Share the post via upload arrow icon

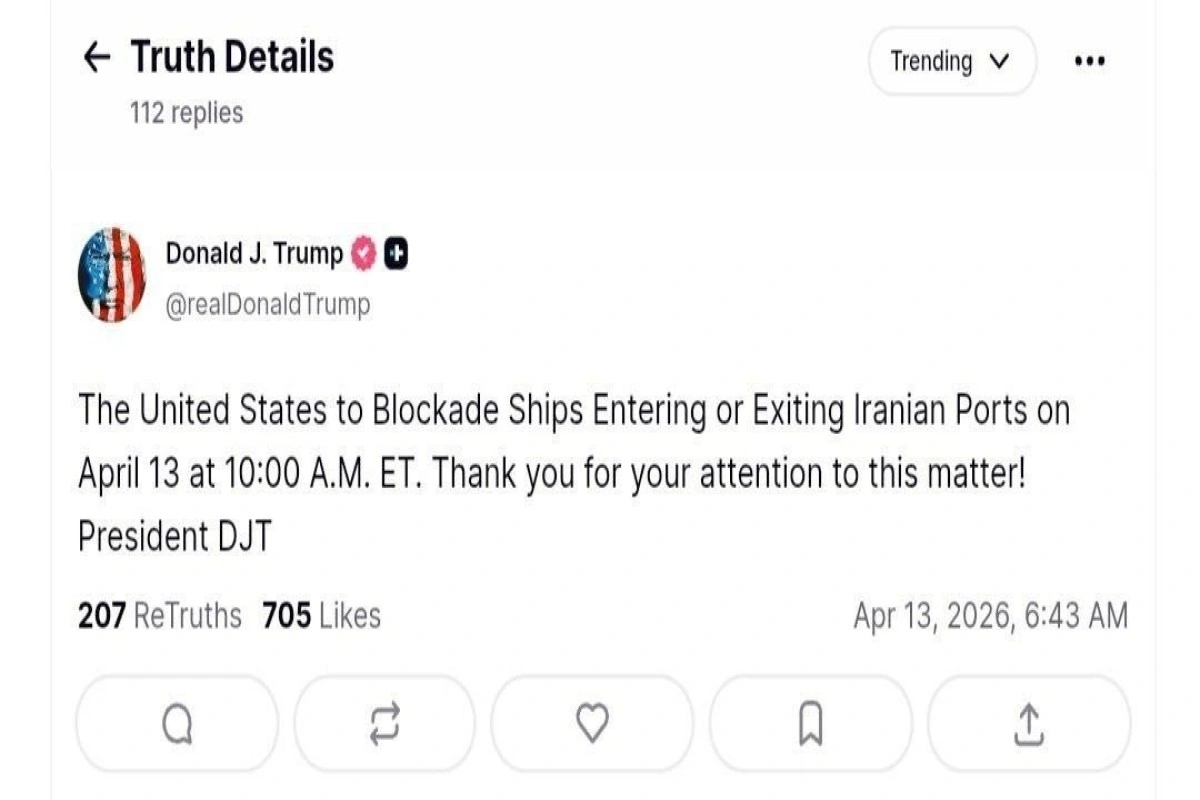[1028, 723]
